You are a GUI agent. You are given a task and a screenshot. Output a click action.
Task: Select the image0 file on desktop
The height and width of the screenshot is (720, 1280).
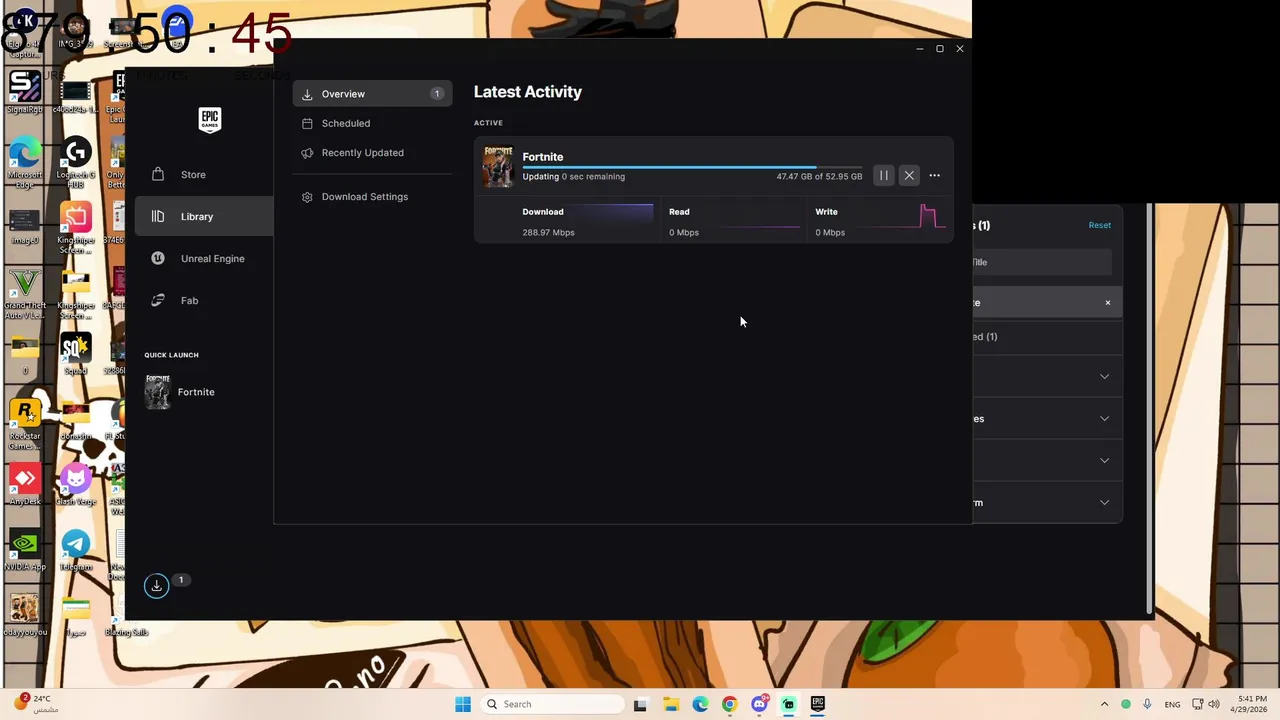tap(24, 227)
